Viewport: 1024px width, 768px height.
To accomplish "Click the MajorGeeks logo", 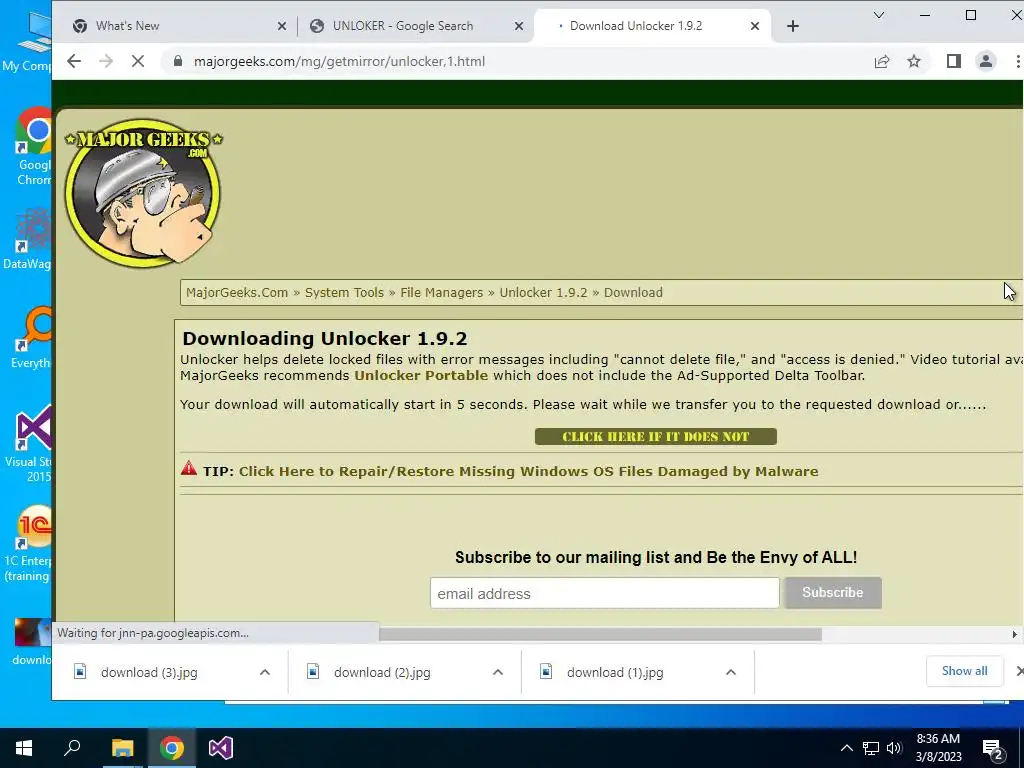I will pos(143,193).
